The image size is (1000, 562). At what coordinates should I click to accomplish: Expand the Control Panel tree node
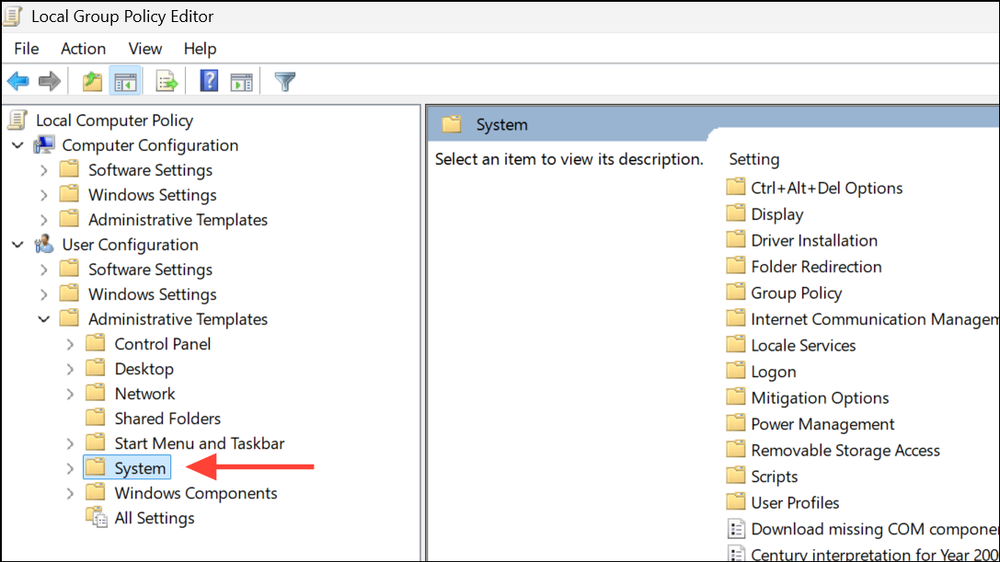coord(70,344)
